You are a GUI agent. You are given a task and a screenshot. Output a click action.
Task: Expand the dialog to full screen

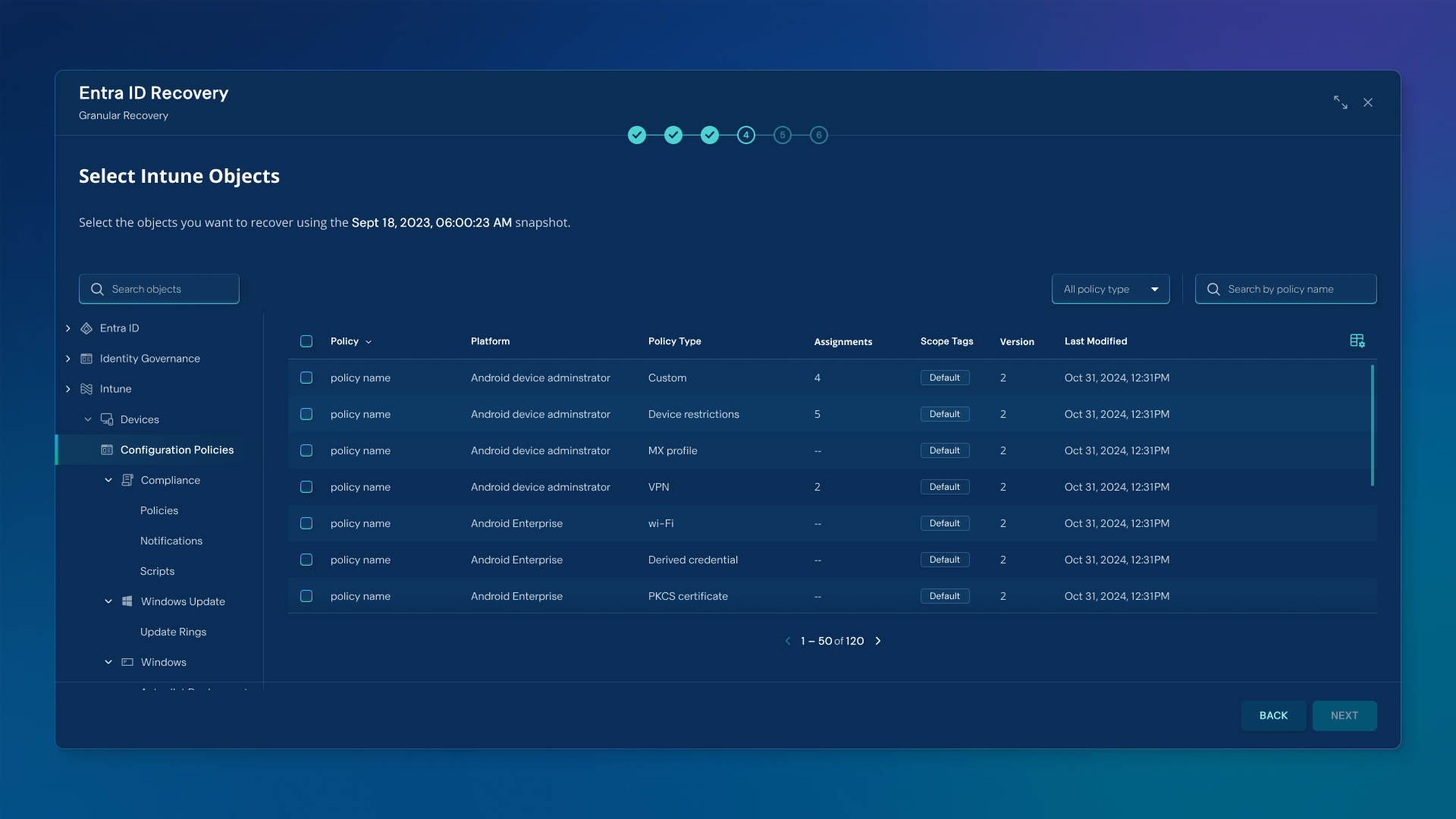1341,102
